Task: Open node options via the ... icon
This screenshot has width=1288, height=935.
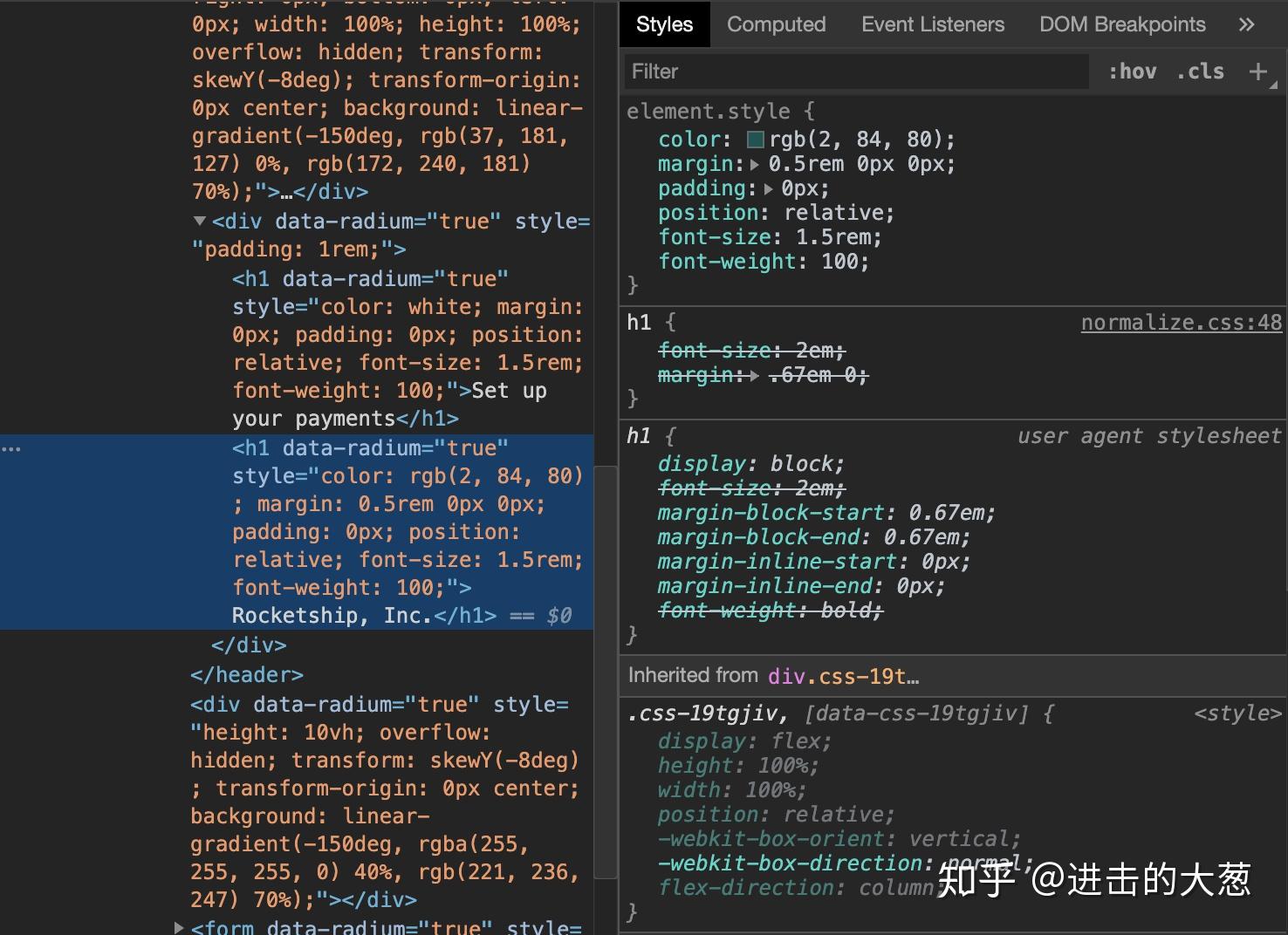Action: (11, 447)
